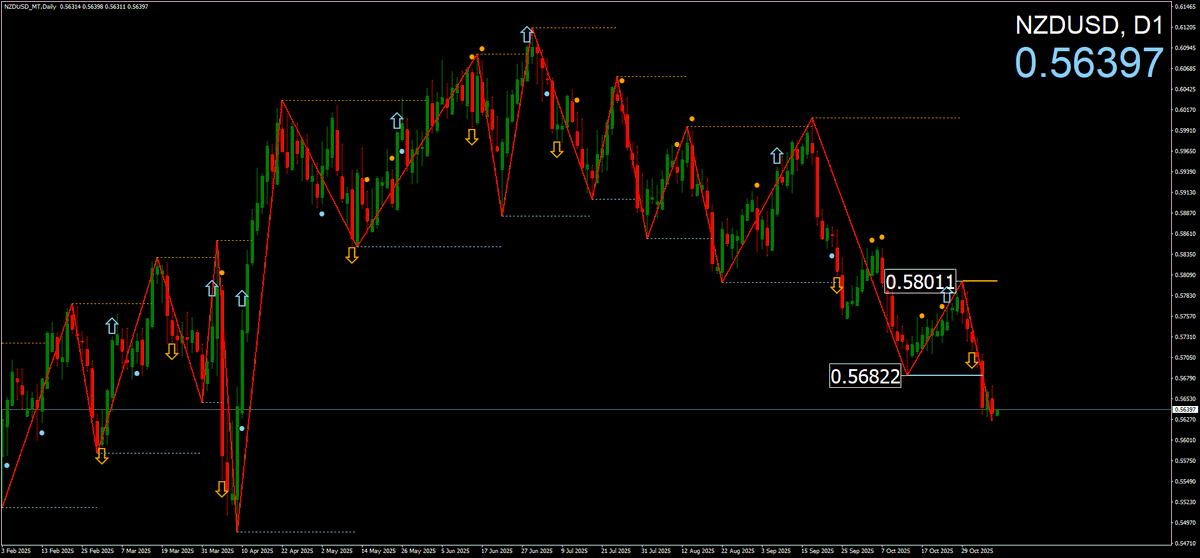The height and width of the screenshot is (558, 1200).
Task: Click the orange down arrow above the 0.56822 level line
Action: point(971,360)
